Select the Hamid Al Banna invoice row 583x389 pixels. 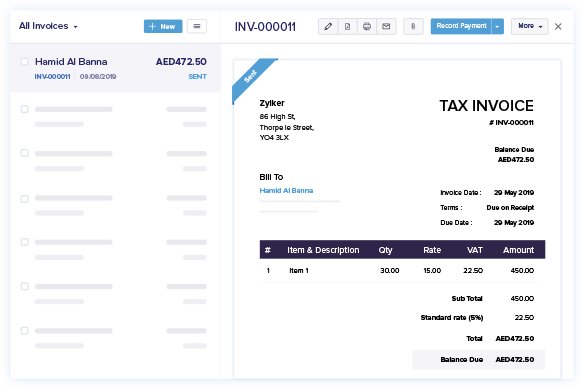point(115,68)
